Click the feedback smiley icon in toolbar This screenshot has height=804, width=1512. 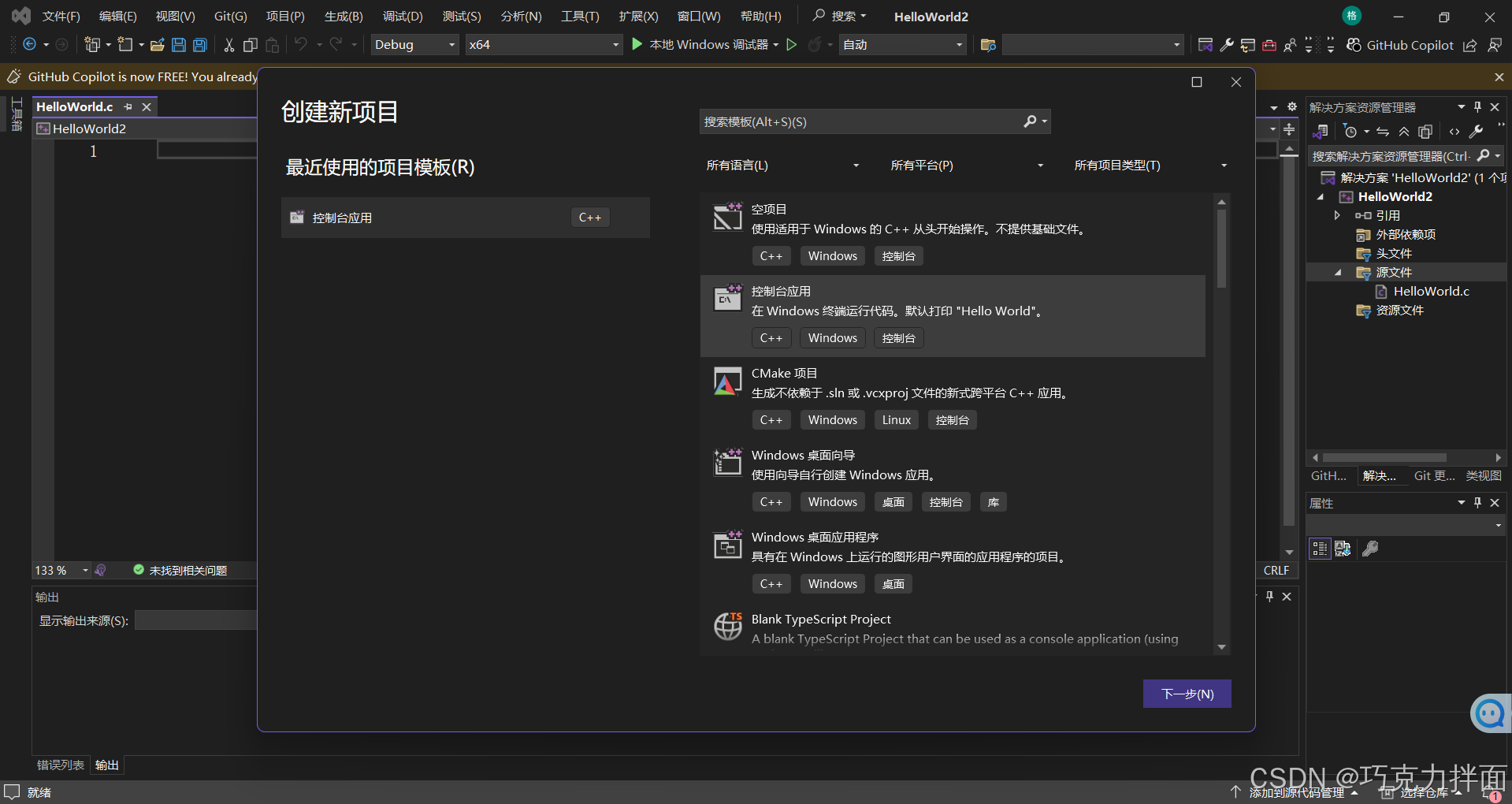click(x=1495, y=45)
